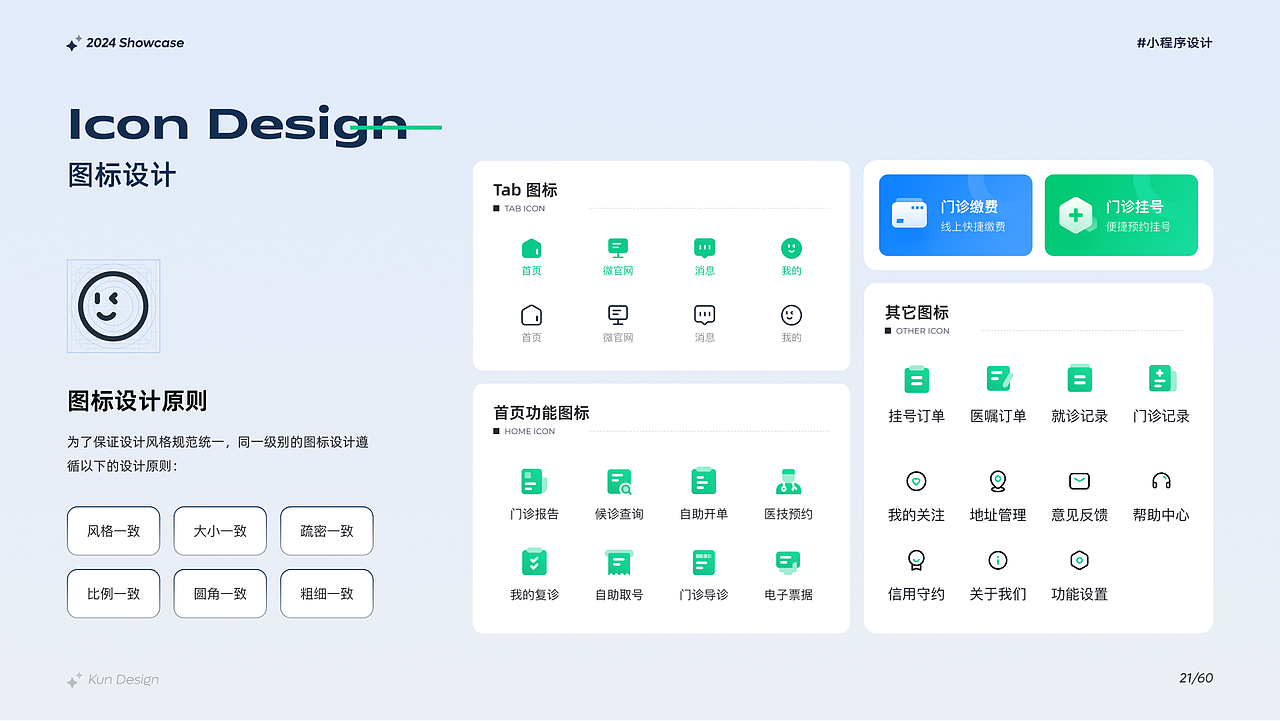Select the green active 首页 home tab icon
Screen dimensions: 1280x721
pos(531,248)
